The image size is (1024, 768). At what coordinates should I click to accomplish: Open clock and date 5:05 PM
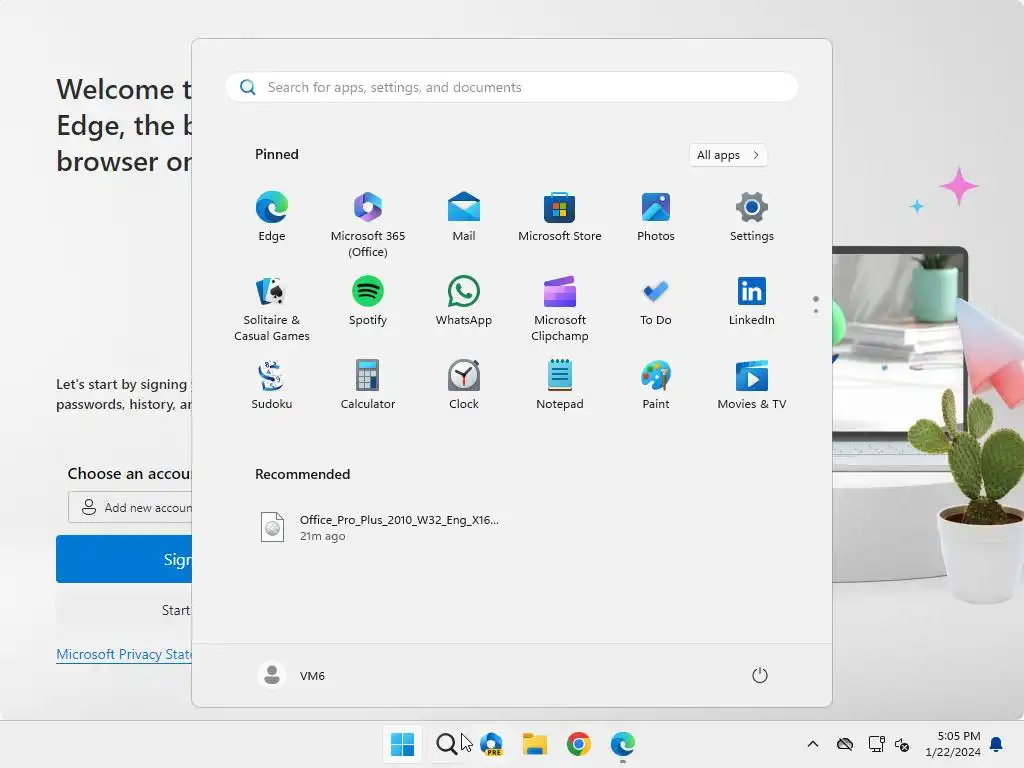(x=953, y=744)
